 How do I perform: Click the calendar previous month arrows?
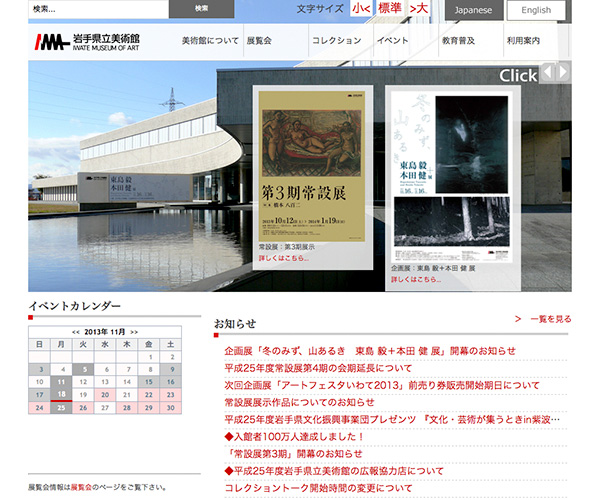[x=75, y=331]
